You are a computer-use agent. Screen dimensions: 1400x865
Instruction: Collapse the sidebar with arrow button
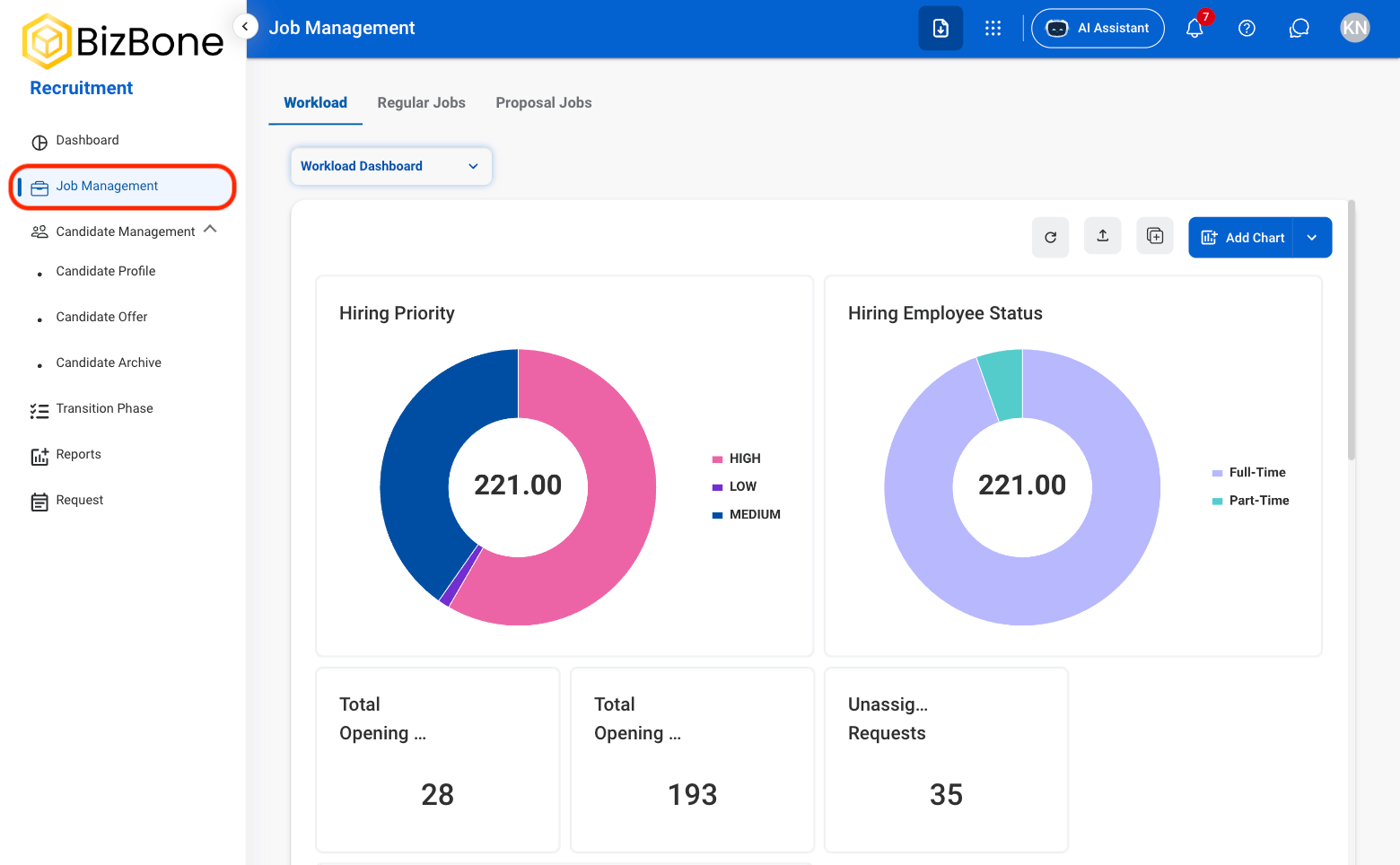245,26
